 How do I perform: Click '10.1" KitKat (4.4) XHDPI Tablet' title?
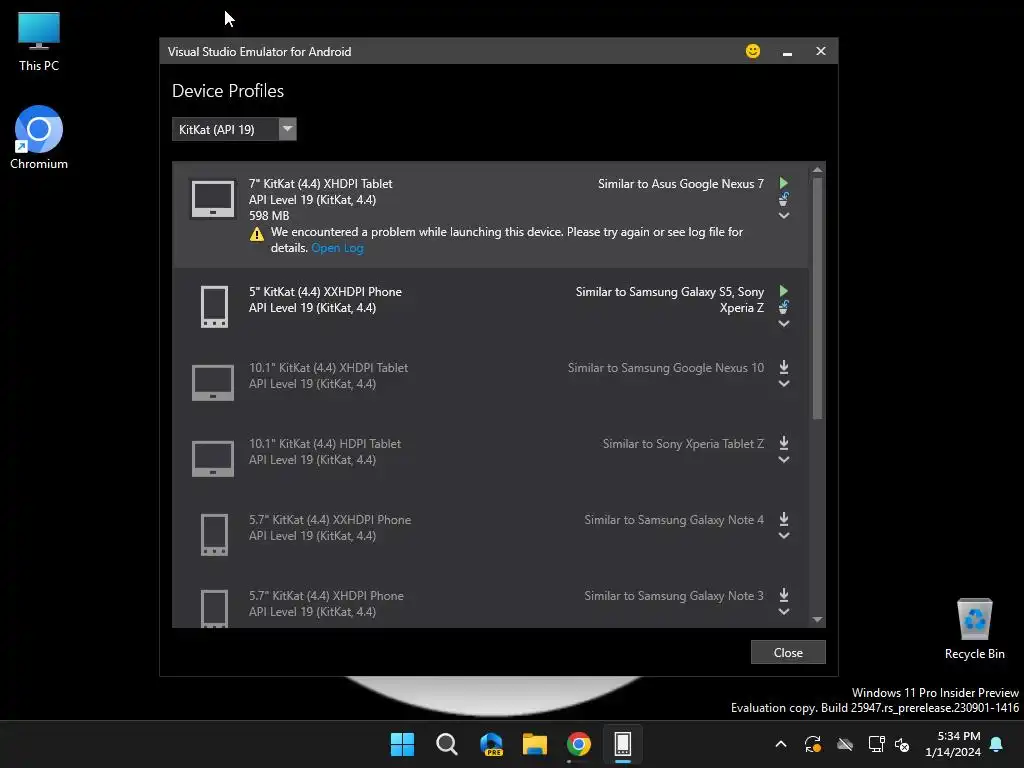click(328, 368)
